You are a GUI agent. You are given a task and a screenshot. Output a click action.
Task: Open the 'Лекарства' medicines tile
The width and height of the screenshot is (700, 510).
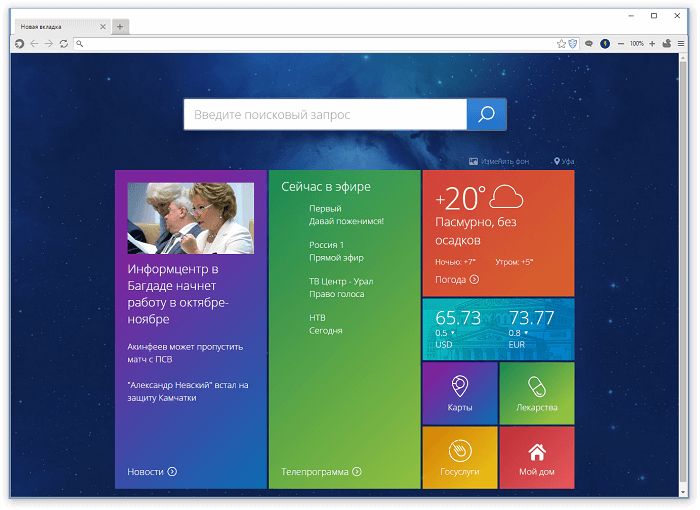537,393
